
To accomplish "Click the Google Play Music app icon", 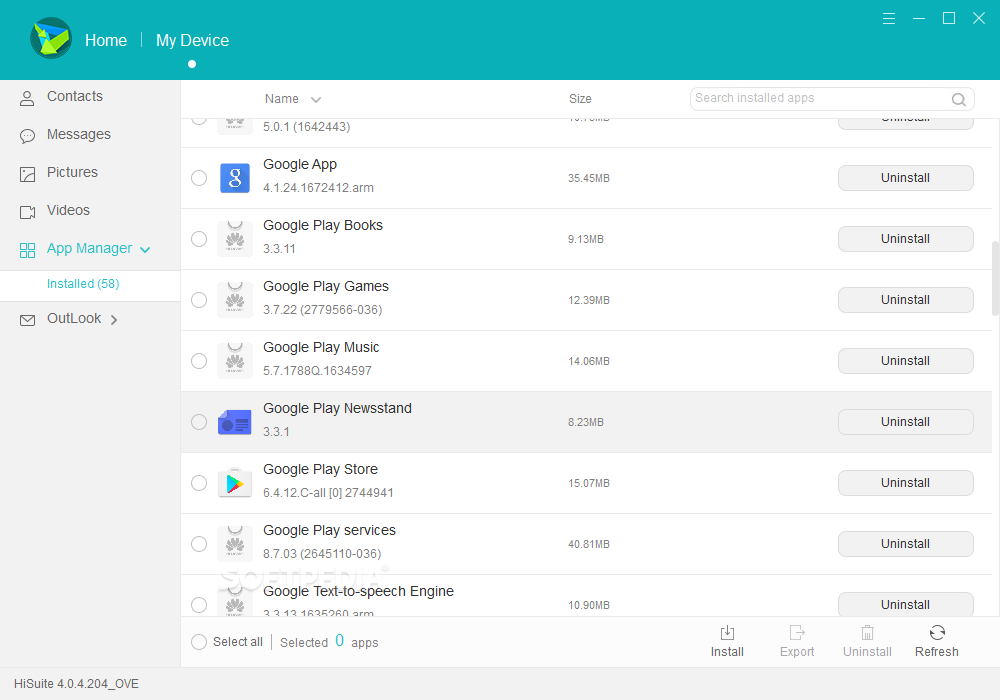I will tap(235, 361).
